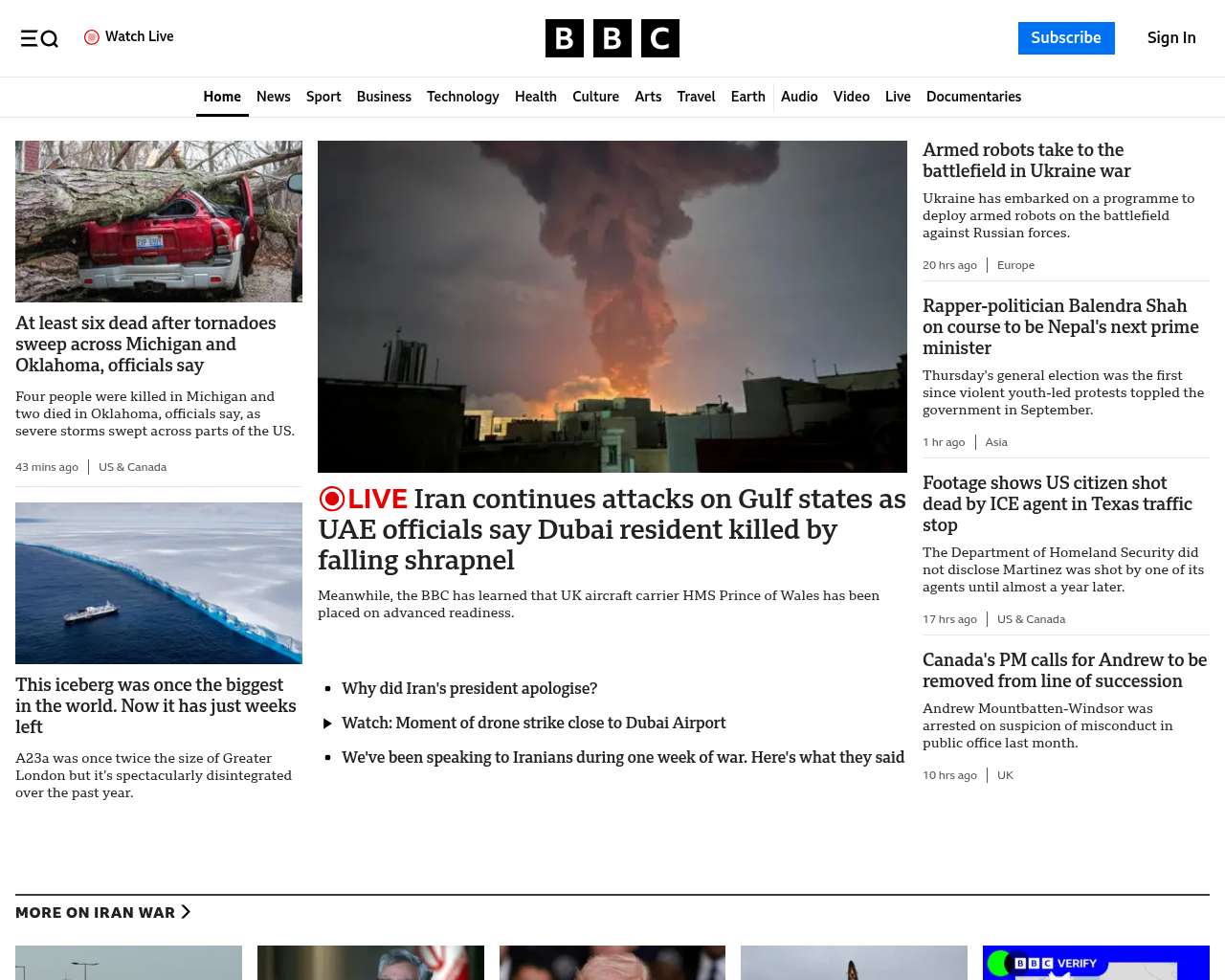Click the BBC logo
1225x980 pixels.
tap(612, 38)
